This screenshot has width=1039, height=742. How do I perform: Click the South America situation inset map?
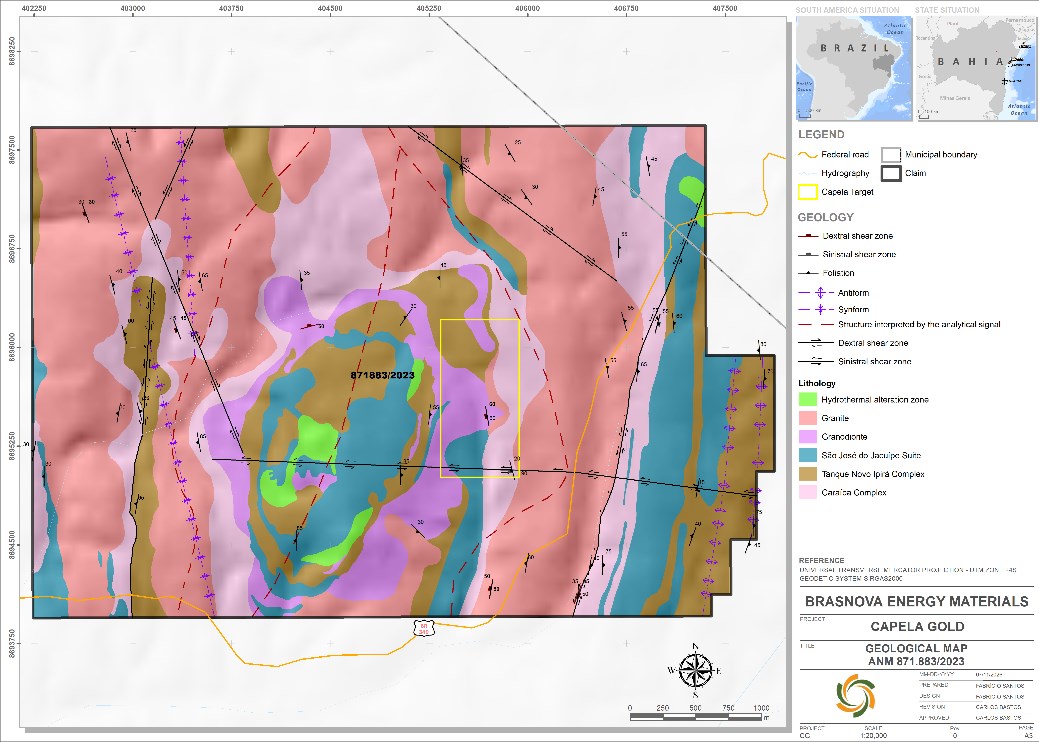click(x=853, y=69)
